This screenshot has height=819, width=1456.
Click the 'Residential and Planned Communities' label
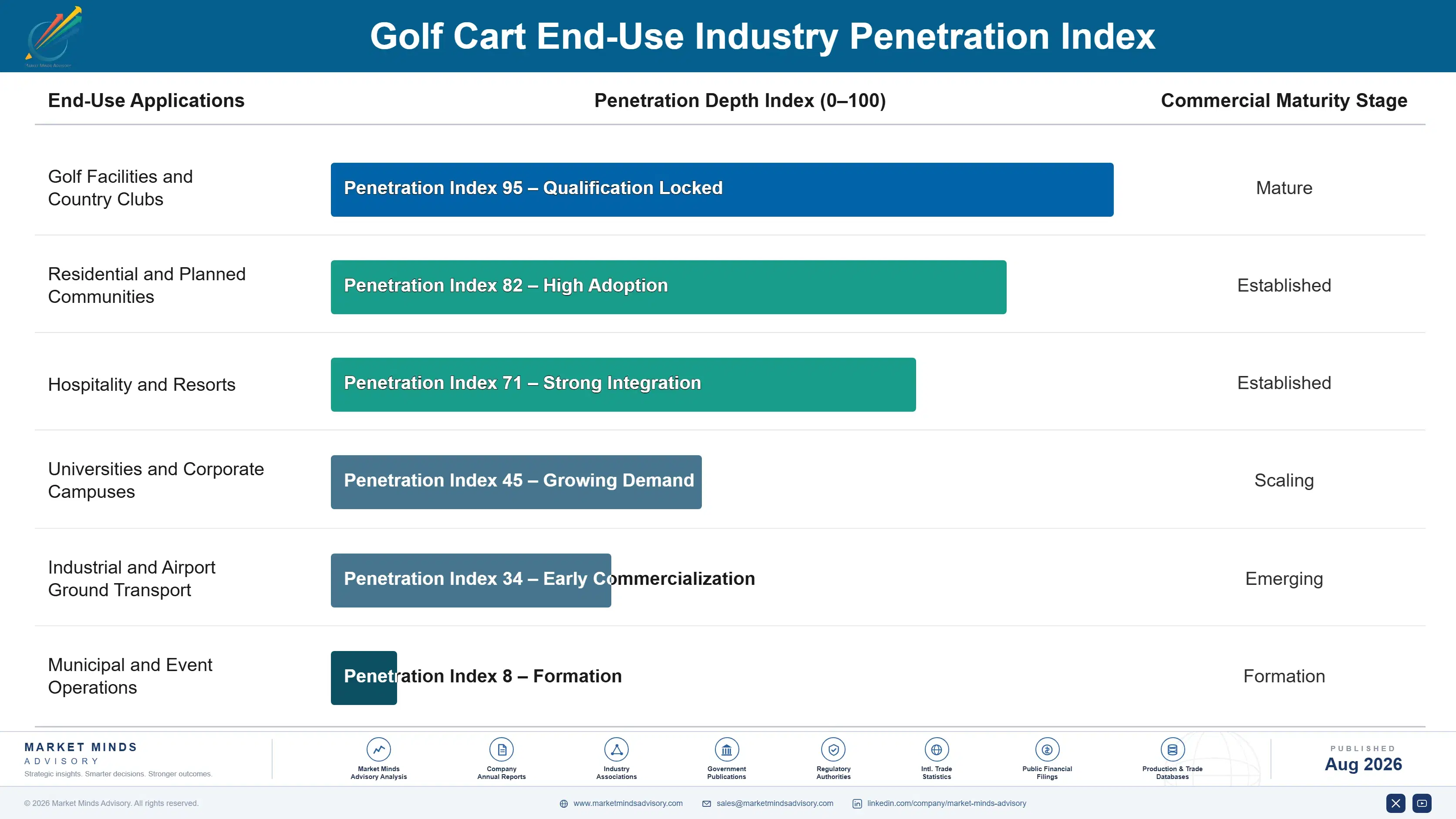tap(147, 285)
